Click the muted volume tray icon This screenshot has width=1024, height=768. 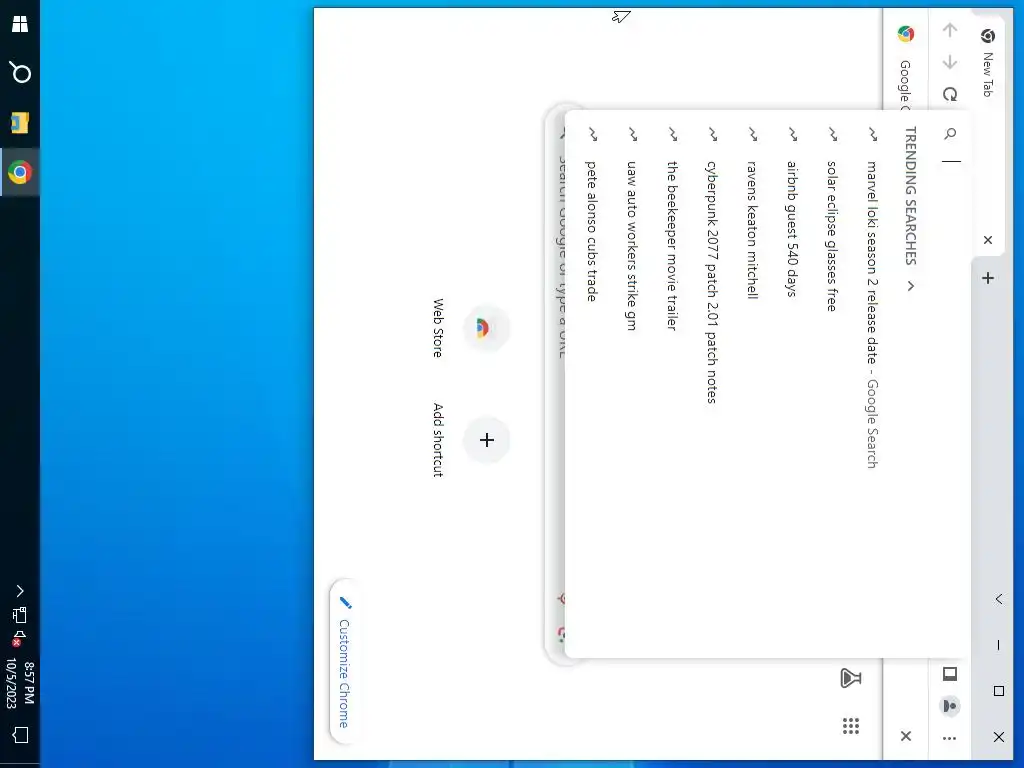[19, 637]
